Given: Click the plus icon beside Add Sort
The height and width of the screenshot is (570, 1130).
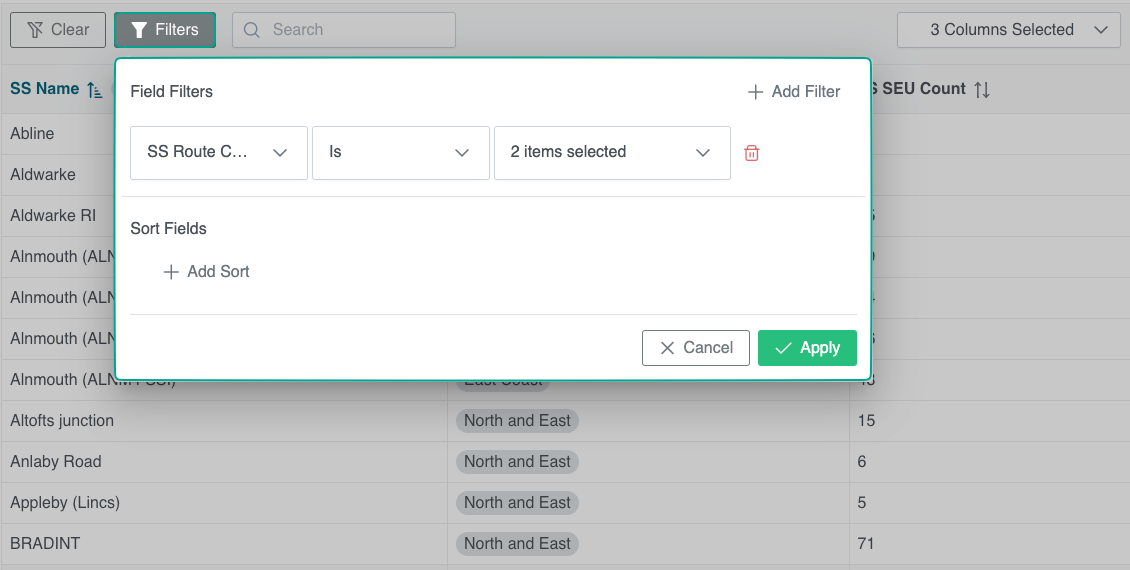Looking at the screenshot, I should tap(171, 272).
